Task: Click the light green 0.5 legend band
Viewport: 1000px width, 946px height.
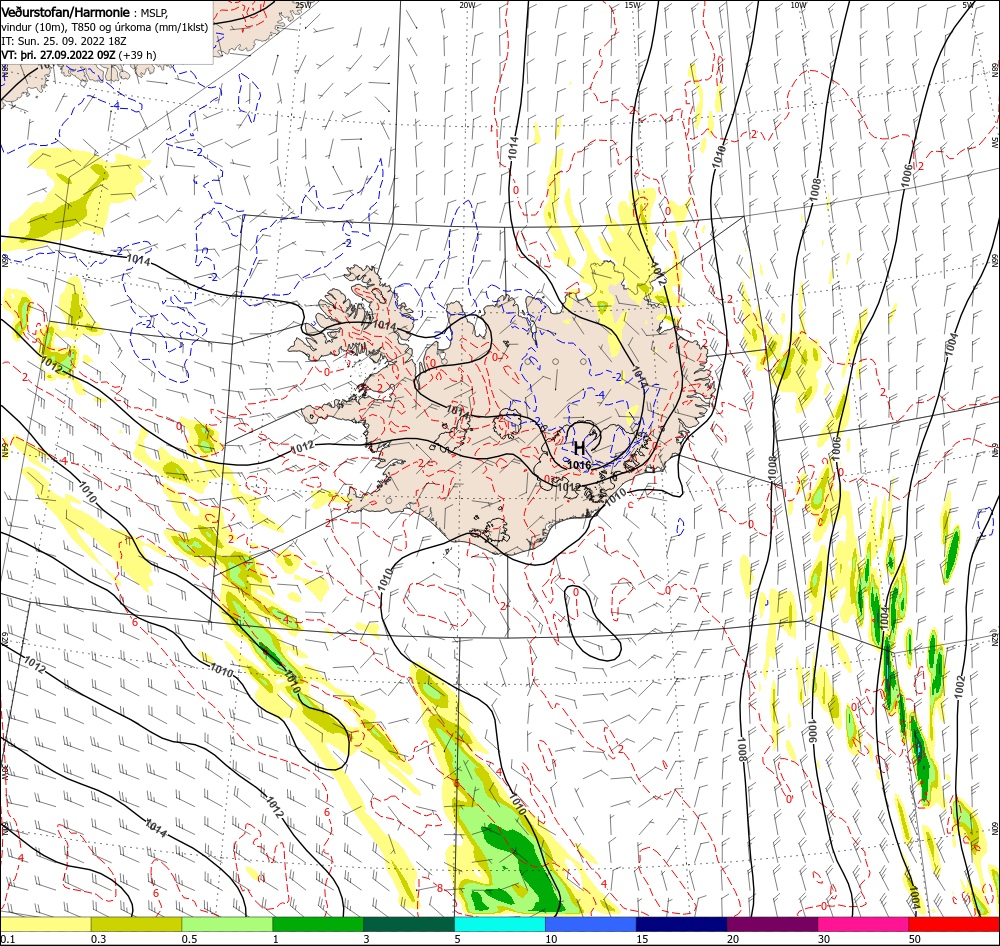Action: click(x=227, y=924)
